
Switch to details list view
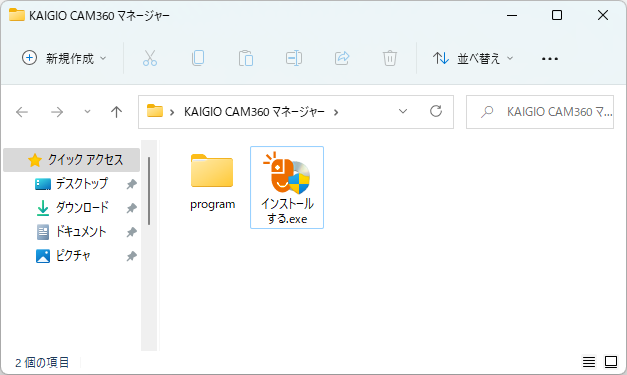pos(589,362)
